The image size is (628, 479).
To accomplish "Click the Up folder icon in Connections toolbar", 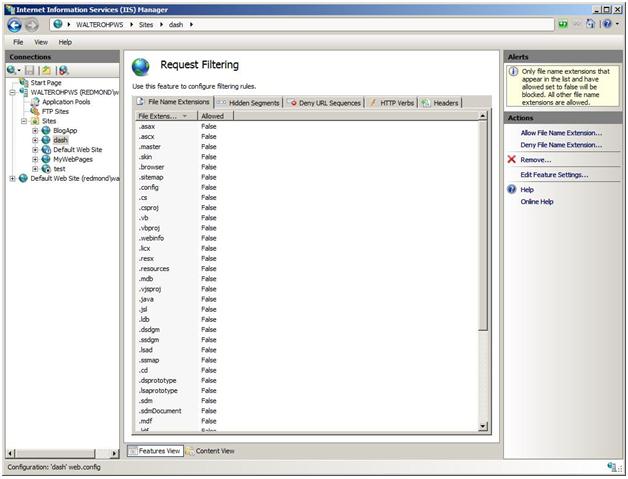I will 46,70.
